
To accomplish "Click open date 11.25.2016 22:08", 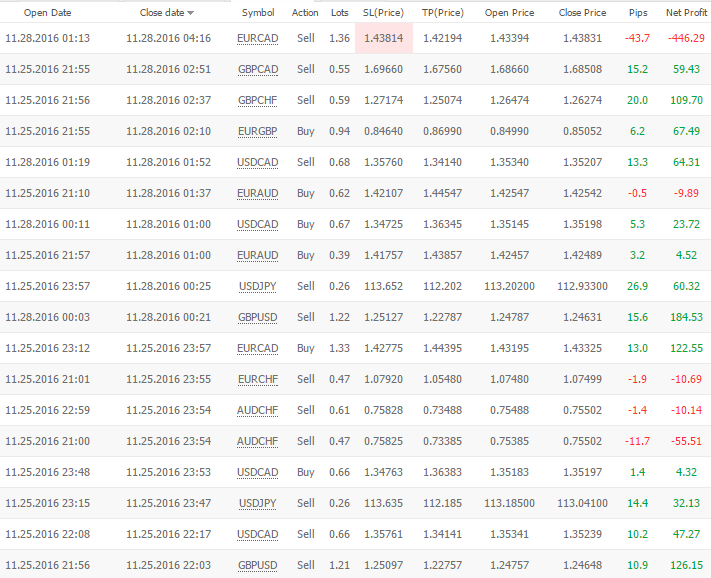I will [x=48, y=534].
